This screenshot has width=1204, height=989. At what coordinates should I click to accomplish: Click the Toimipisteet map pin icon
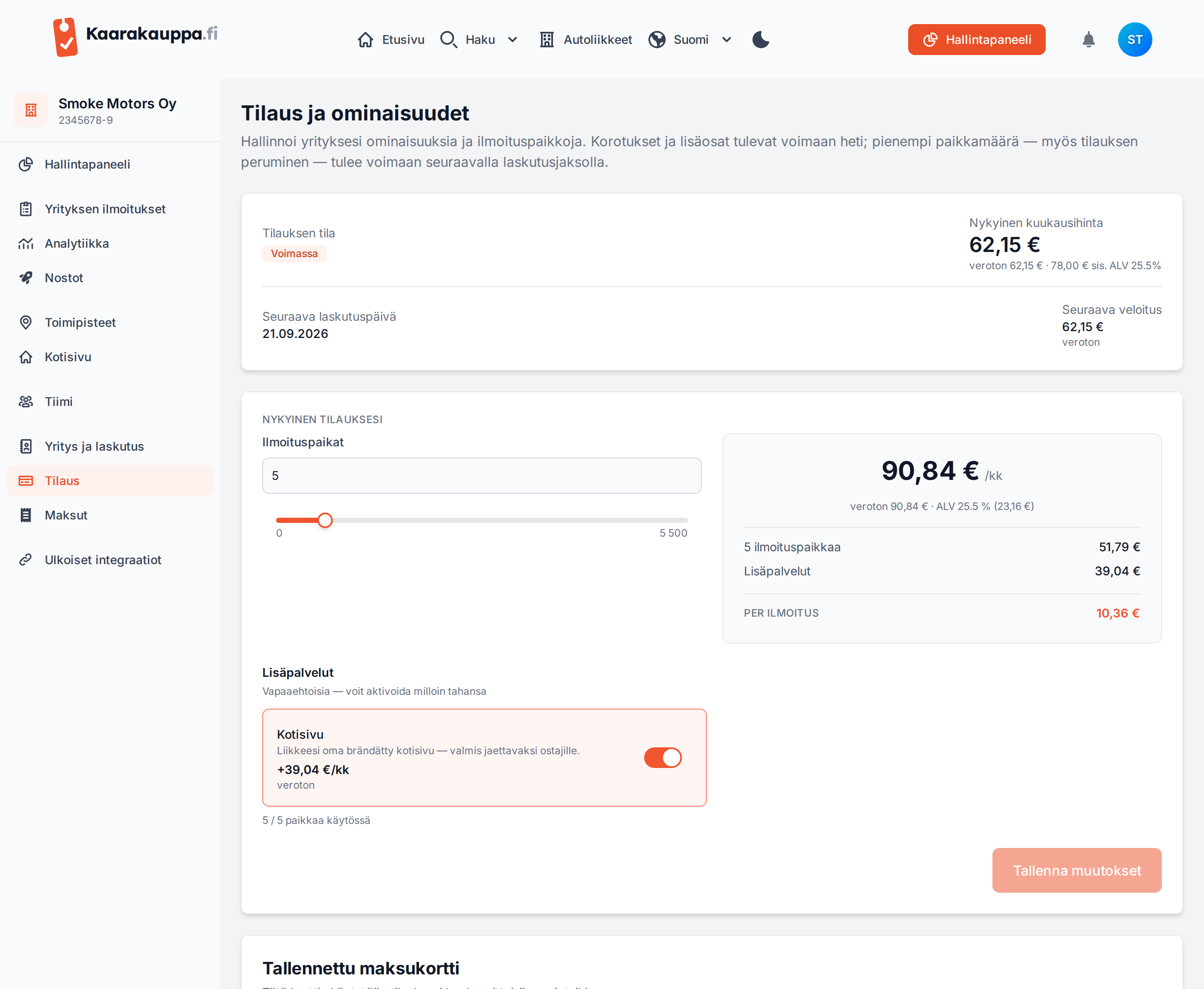(x=26, y=322)
